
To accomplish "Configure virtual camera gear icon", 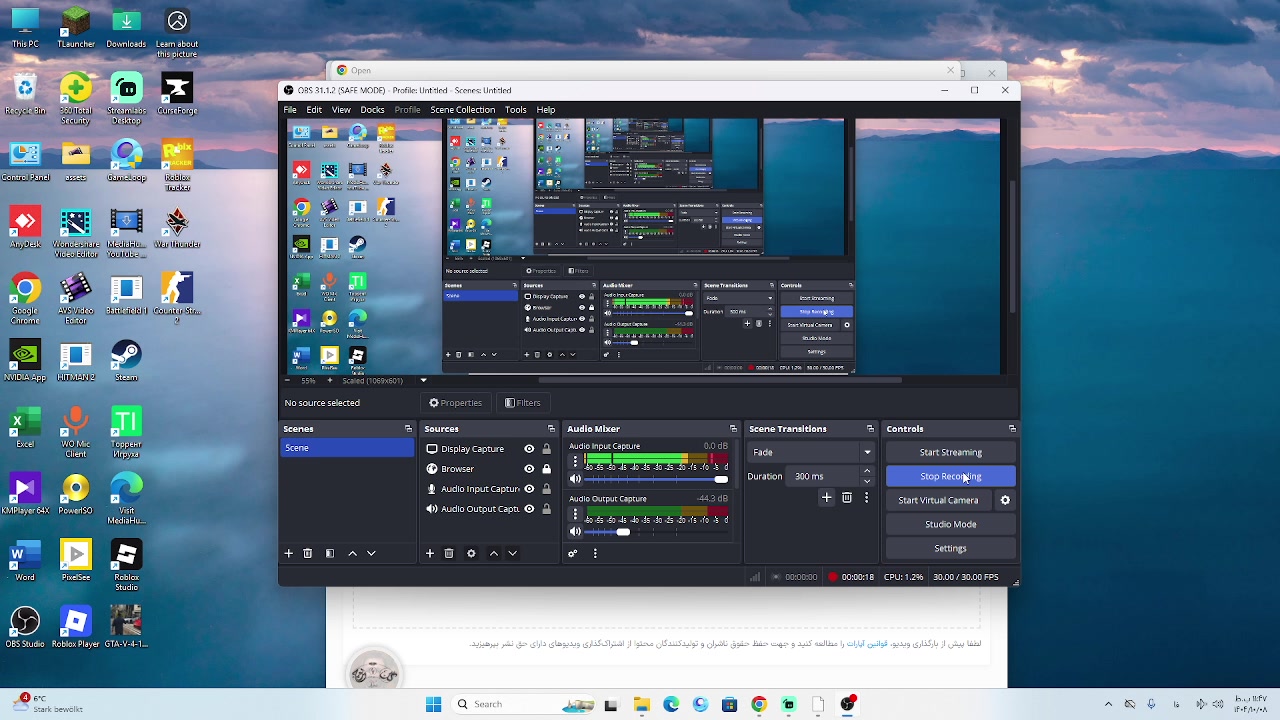I will [x=1005, y=500].
